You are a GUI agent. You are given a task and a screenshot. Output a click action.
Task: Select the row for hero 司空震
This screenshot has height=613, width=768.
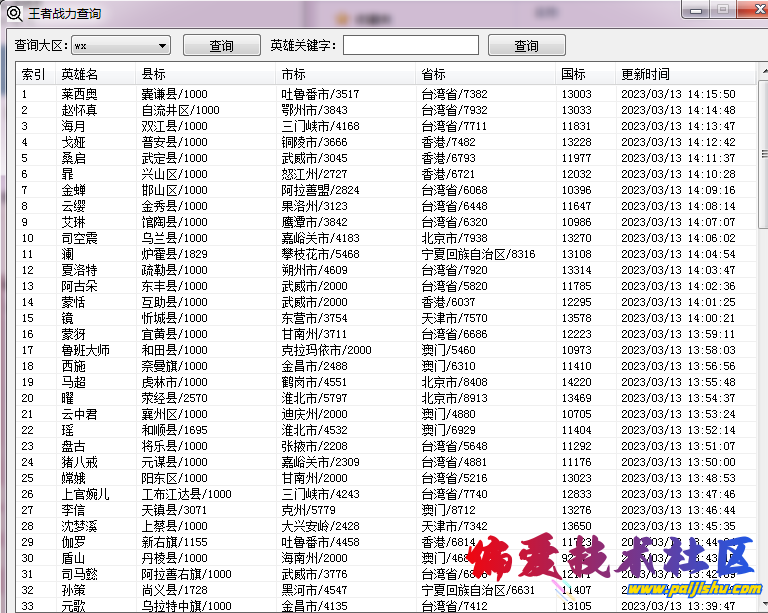(80, 238)
